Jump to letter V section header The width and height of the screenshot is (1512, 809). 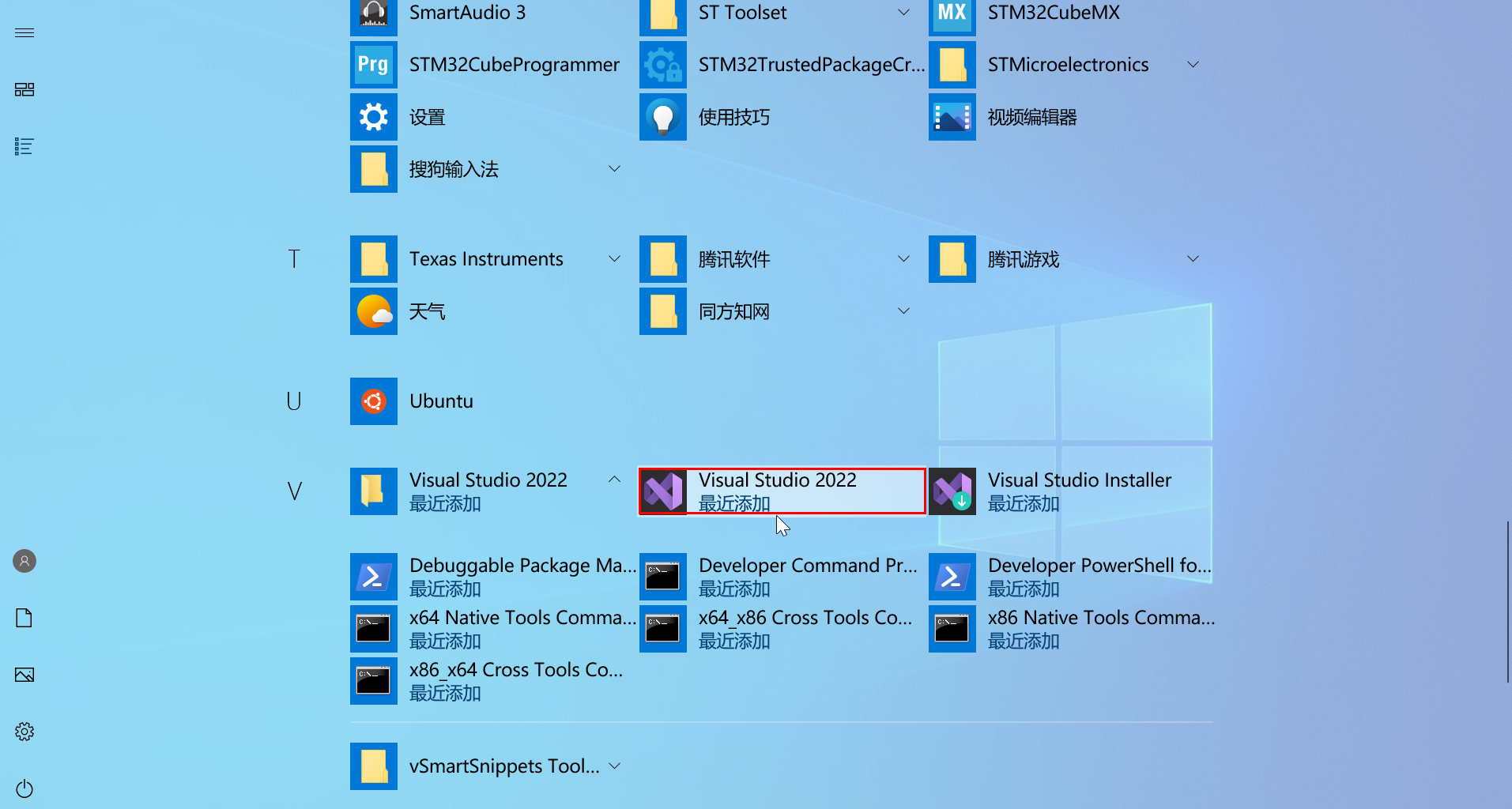(294, 491)
